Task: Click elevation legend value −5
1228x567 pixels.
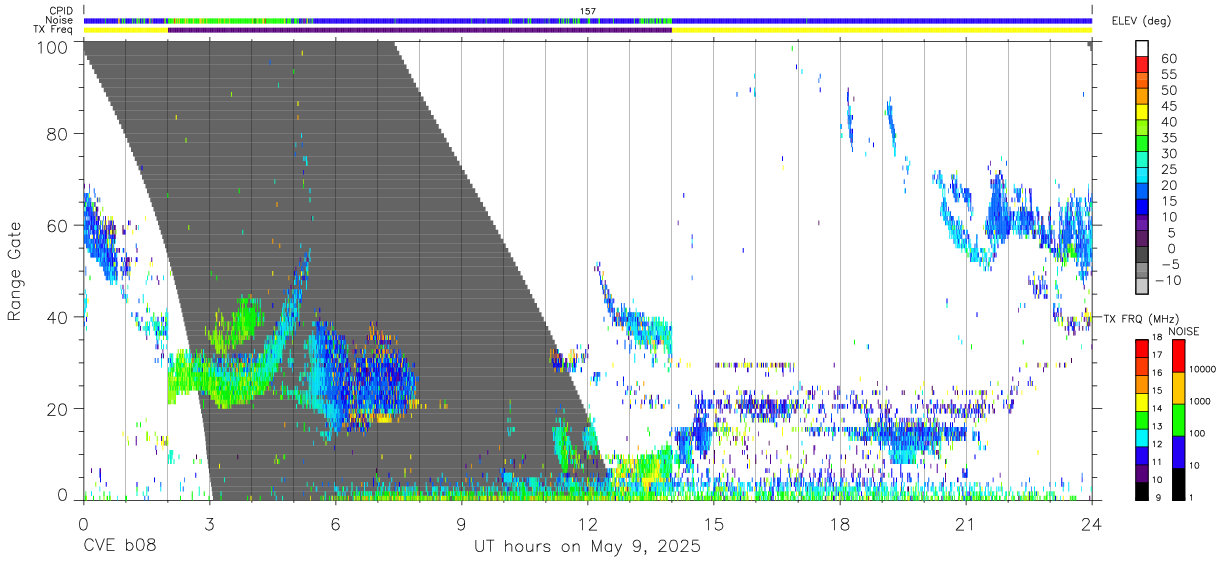Action: click(1171, 265)
